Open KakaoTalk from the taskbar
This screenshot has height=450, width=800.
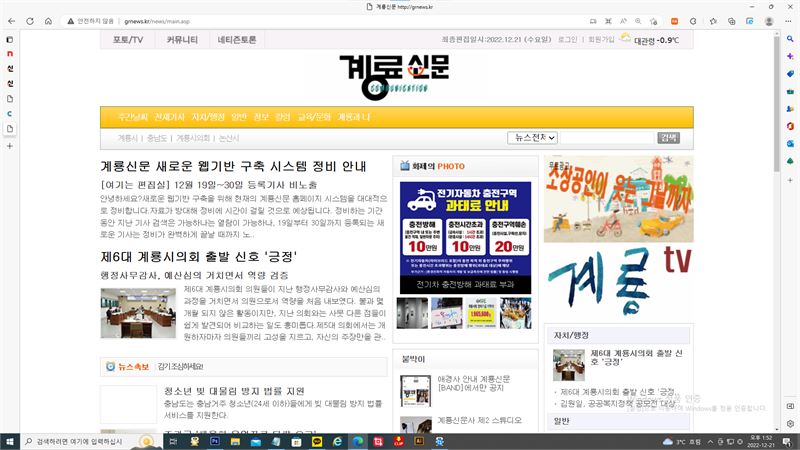317,441
